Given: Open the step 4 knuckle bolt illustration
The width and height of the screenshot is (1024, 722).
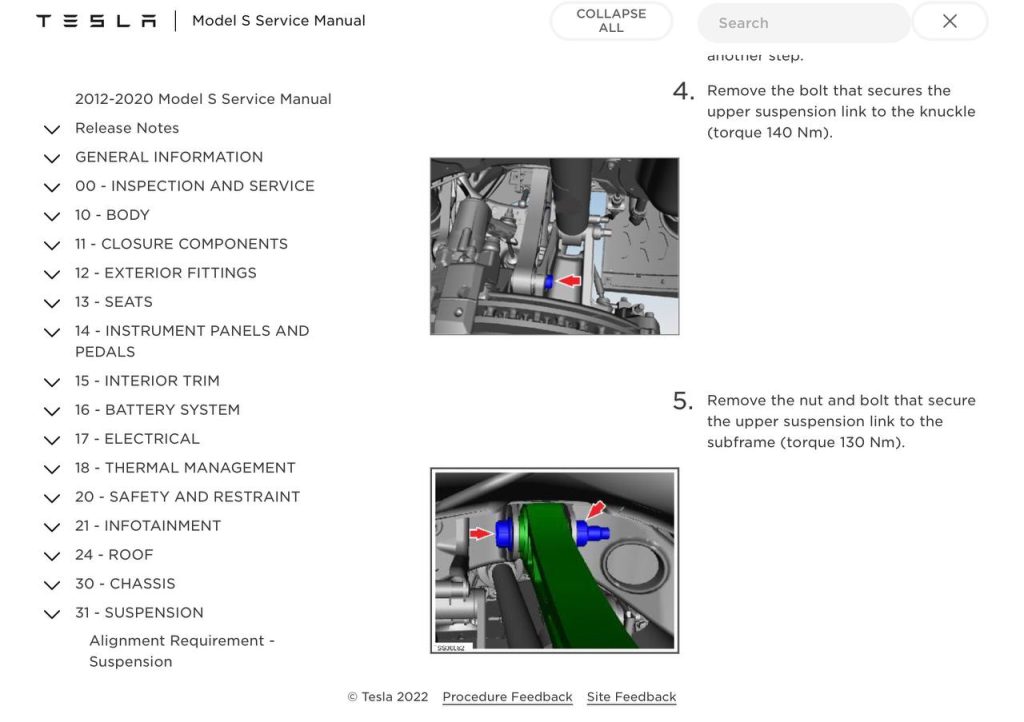Looking at the screenshot, I should (554, 246).
